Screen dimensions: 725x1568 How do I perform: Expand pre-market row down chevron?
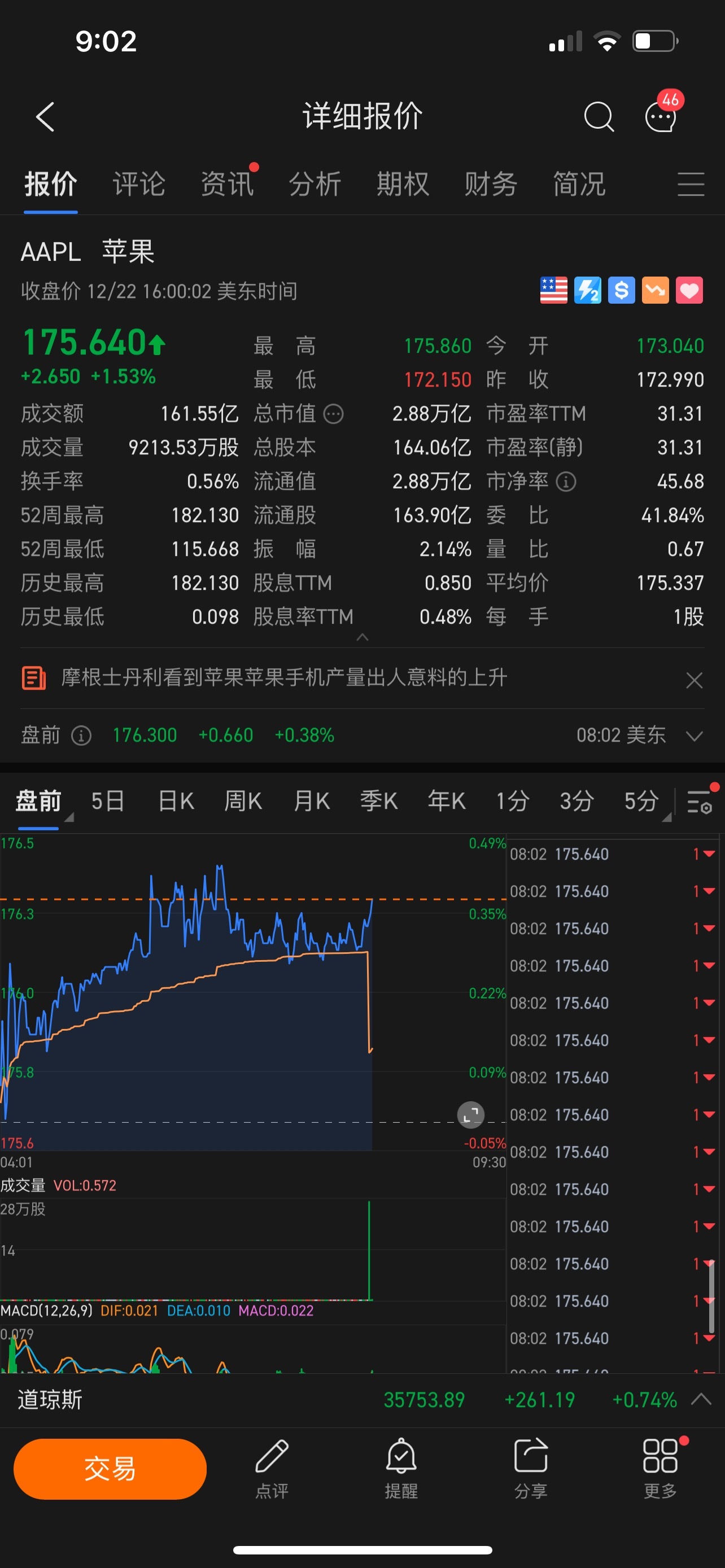pyautogui.click(x=695, y=737)
